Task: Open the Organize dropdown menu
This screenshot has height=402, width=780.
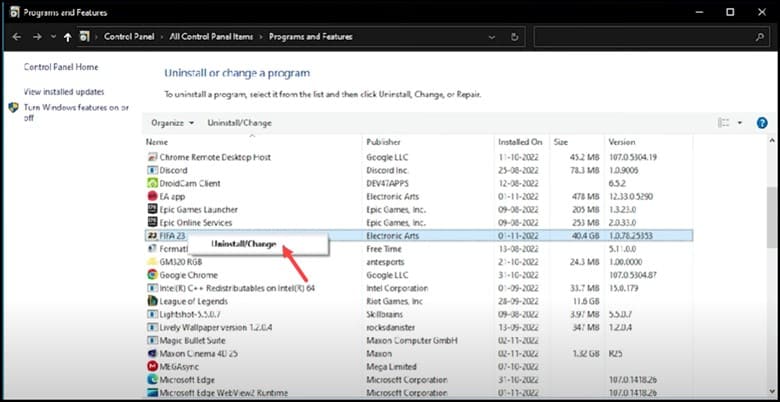Action: (x=172, y=123)
